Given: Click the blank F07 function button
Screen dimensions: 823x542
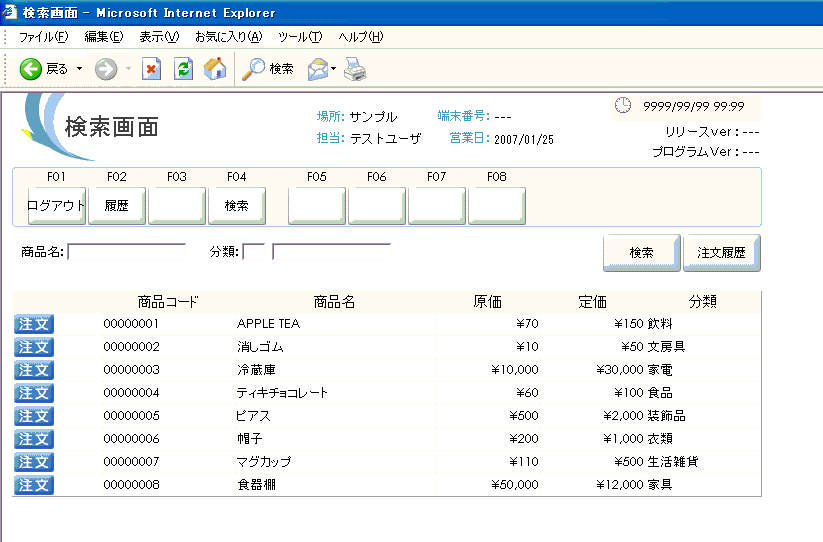Looking at the screenshot, I should (x=437, y=206).
